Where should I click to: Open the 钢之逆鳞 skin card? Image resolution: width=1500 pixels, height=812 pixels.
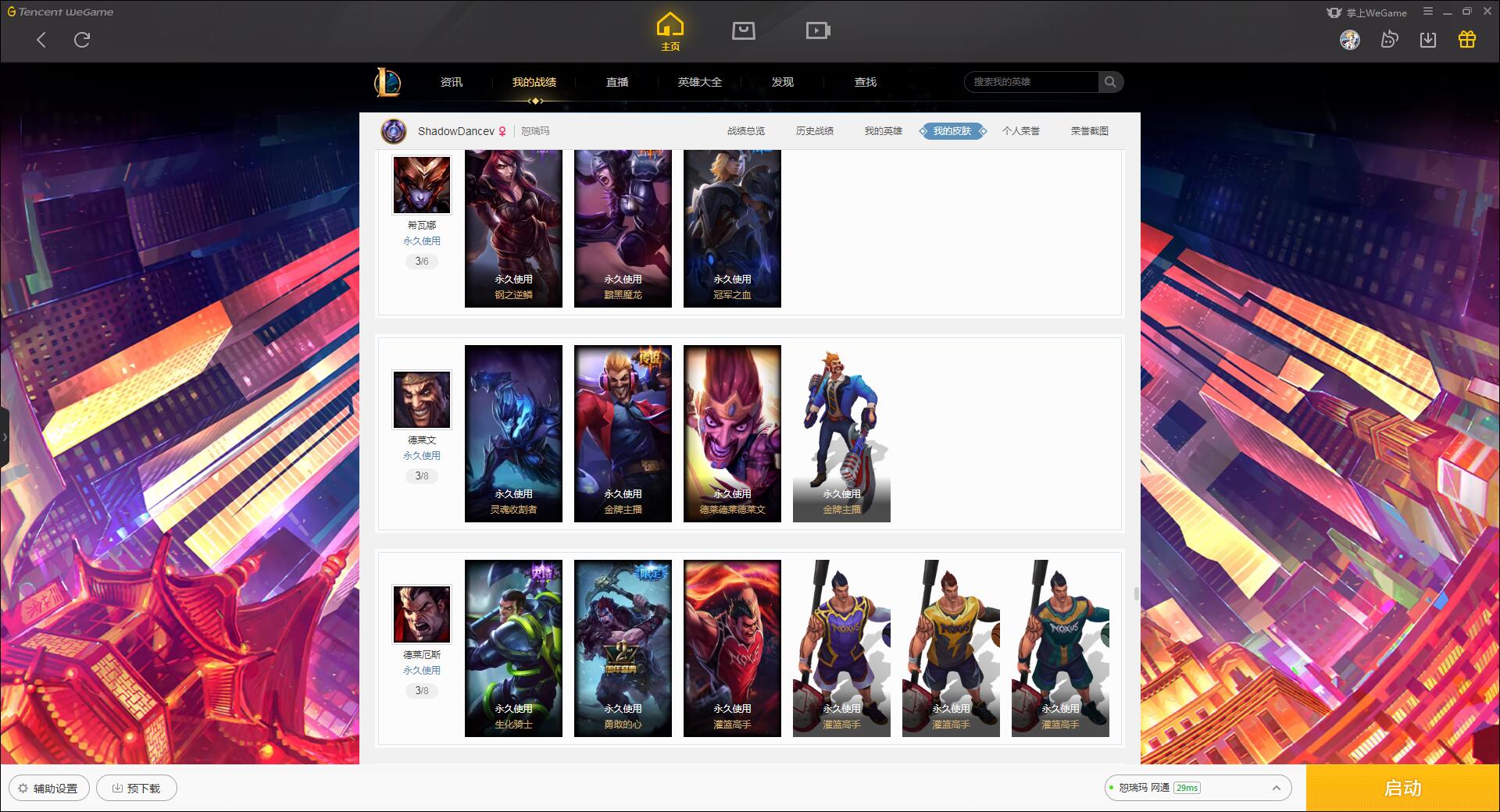(513, 228)
